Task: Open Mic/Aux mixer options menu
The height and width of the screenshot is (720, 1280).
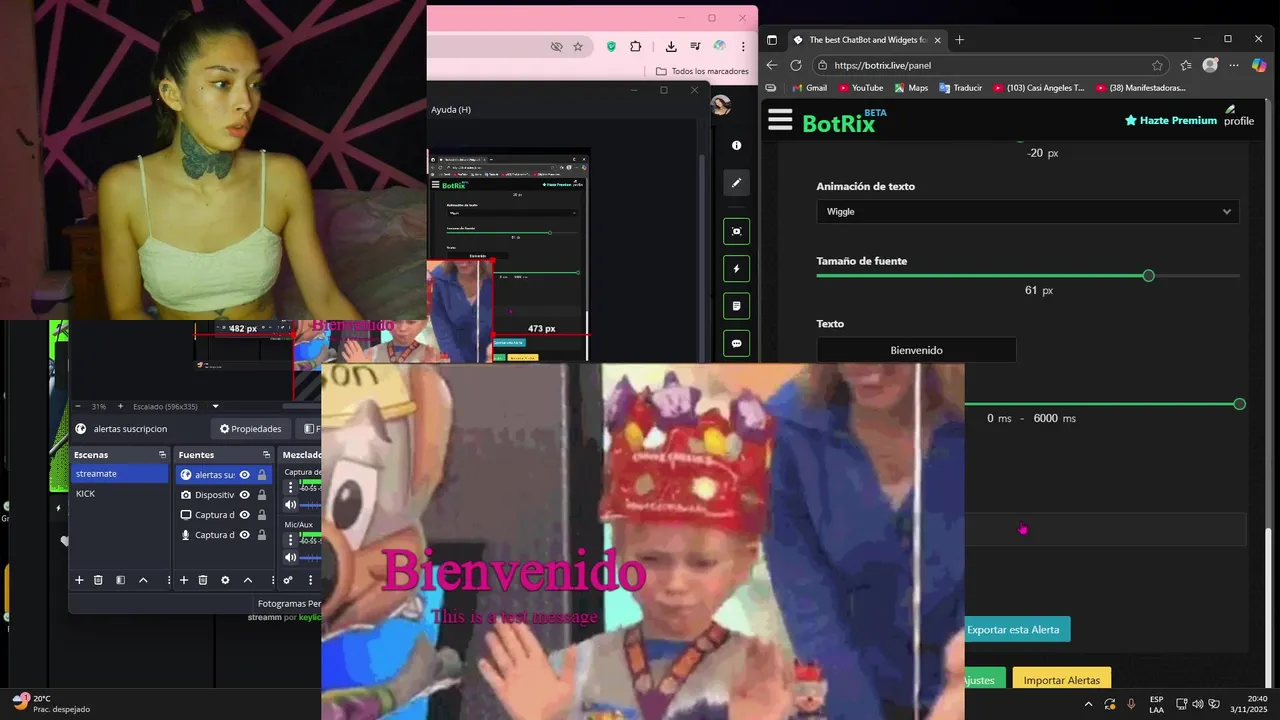Action: tap(291, 541)
